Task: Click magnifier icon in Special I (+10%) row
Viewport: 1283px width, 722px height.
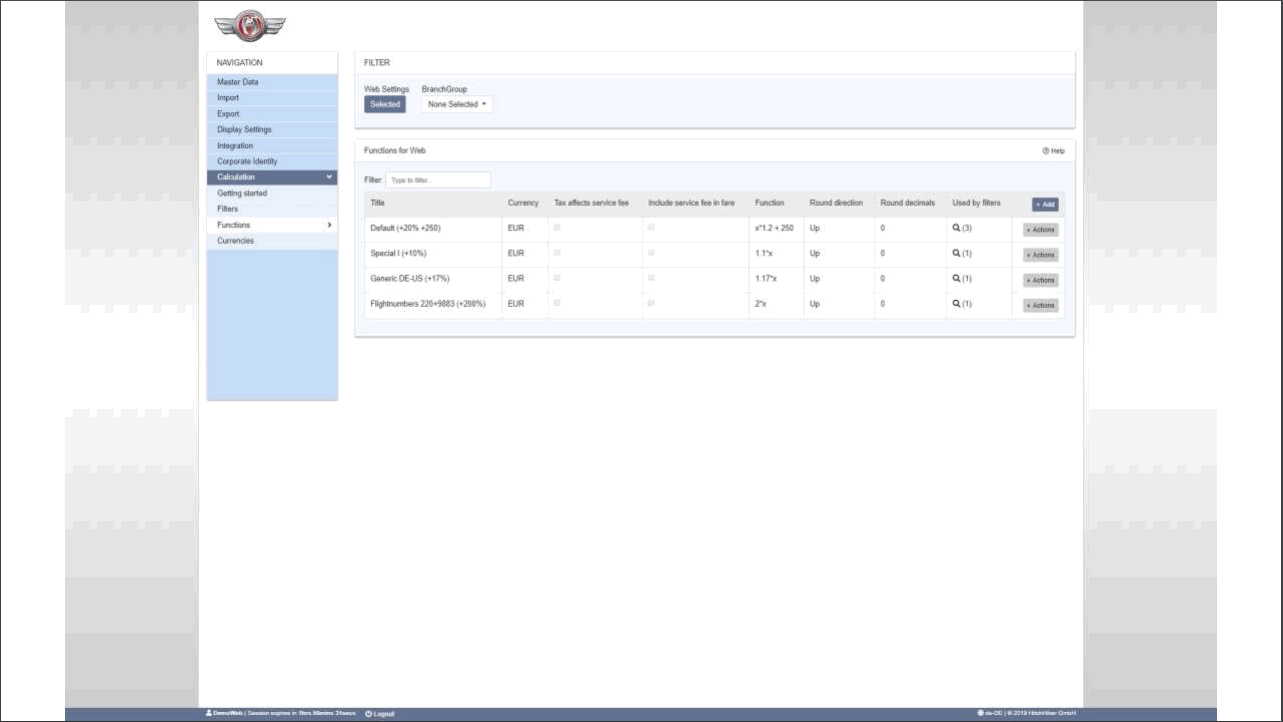Action: 956,254
